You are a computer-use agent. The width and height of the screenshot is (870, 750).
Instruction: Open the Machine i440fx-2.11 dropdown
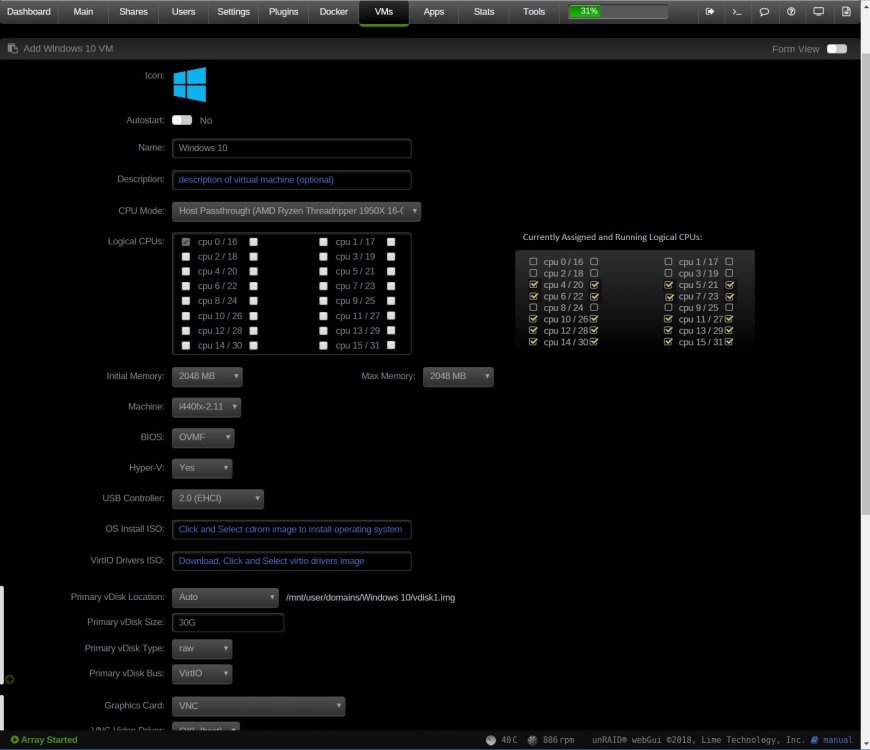[x=206, y=407]
